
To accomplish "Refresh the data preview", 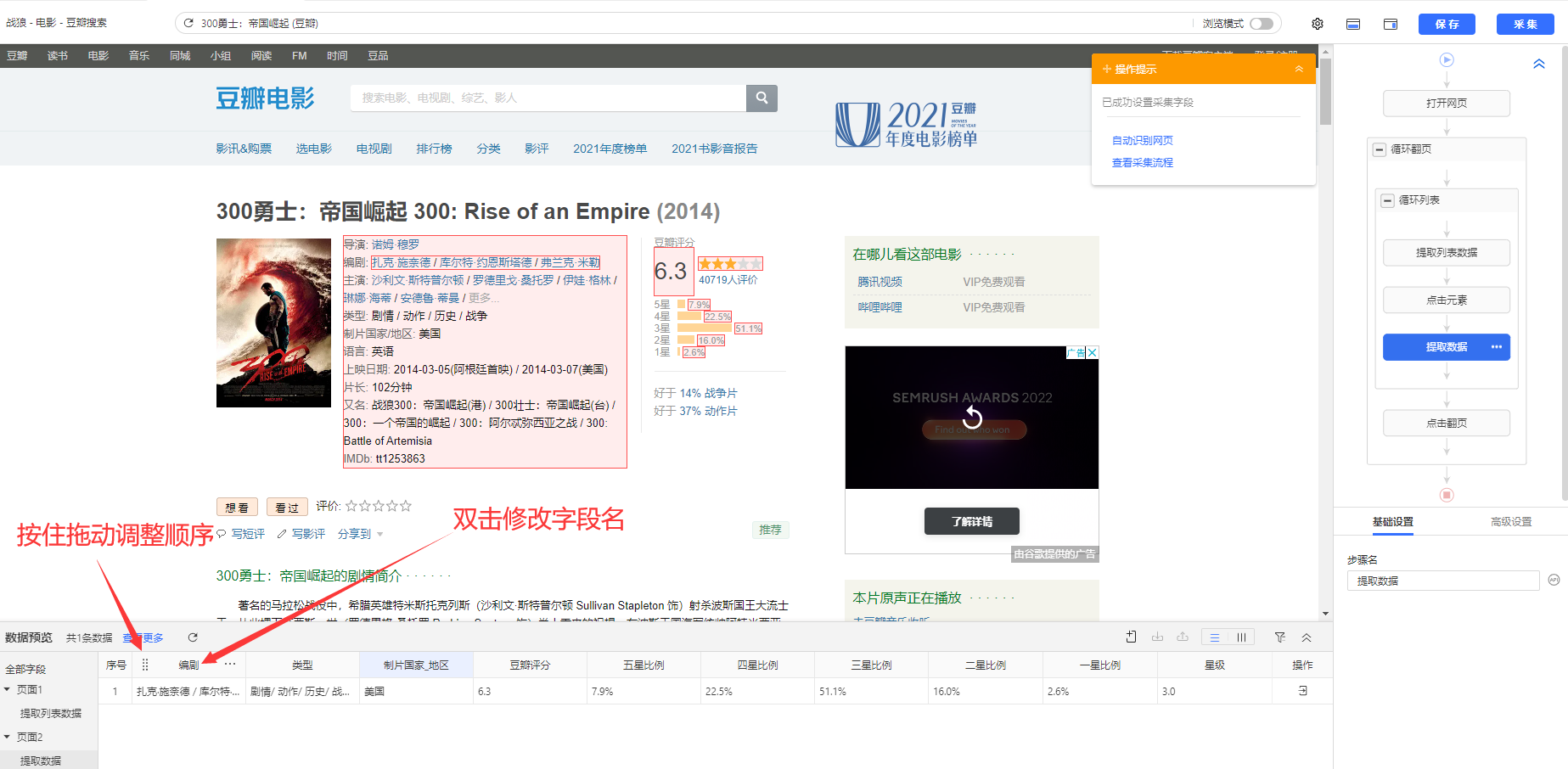I will click(193, 637).
